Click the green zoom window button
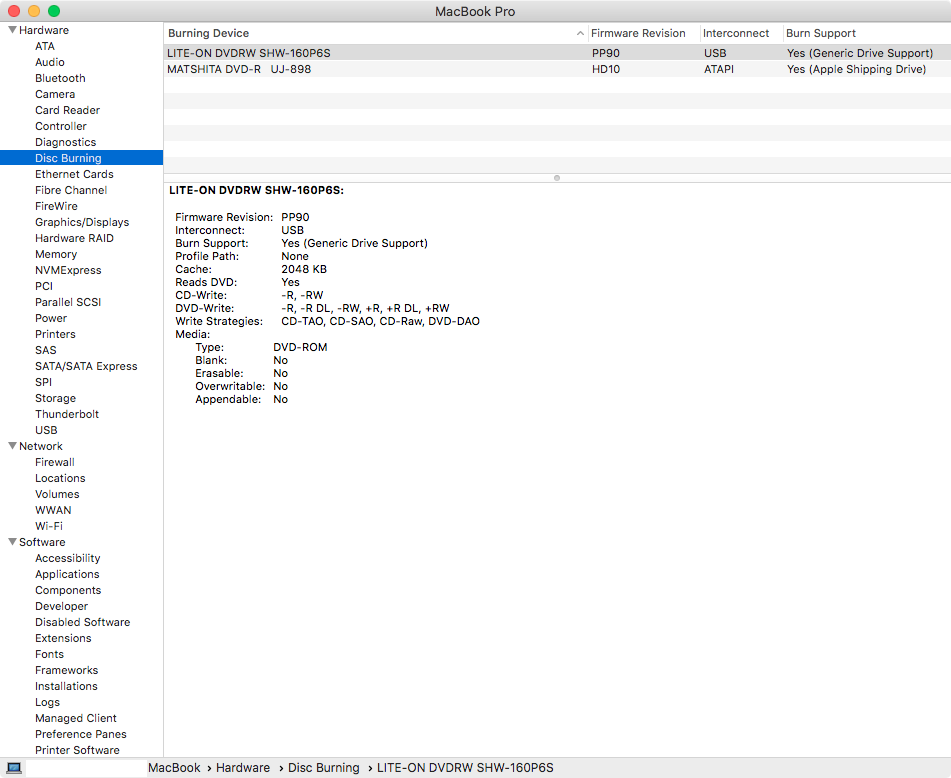Image resolution: width=951 pixels, height=778 pixels. click(54, 11)
